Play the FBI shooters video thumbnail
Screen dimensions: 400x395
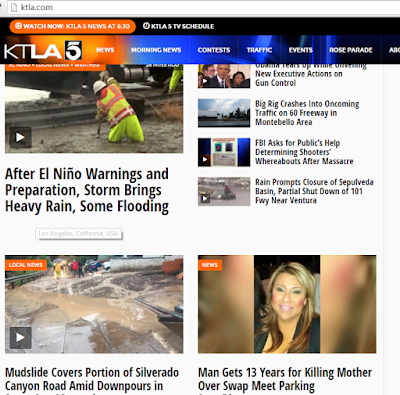click(x=204, y=159)
